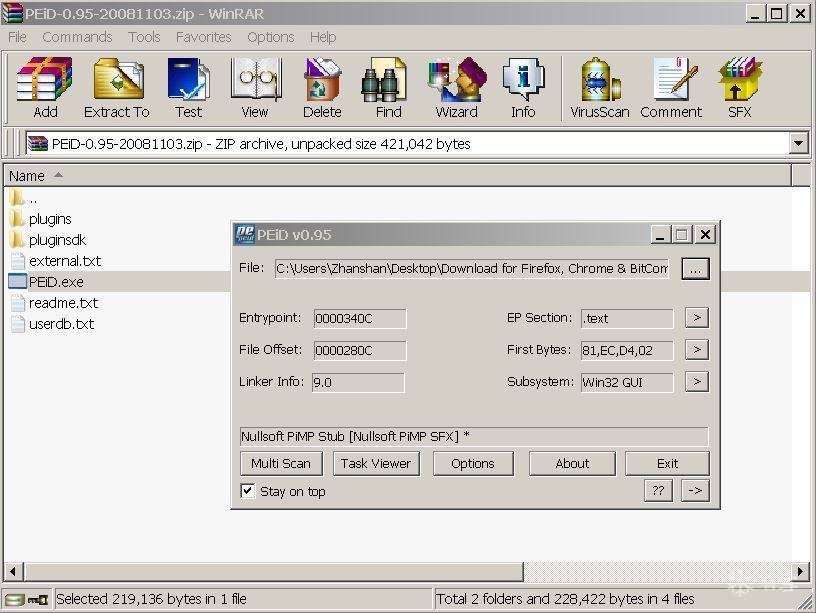
Task: Click 'Selected 219,136 bytes' status text
Action: tap(151, 599)
